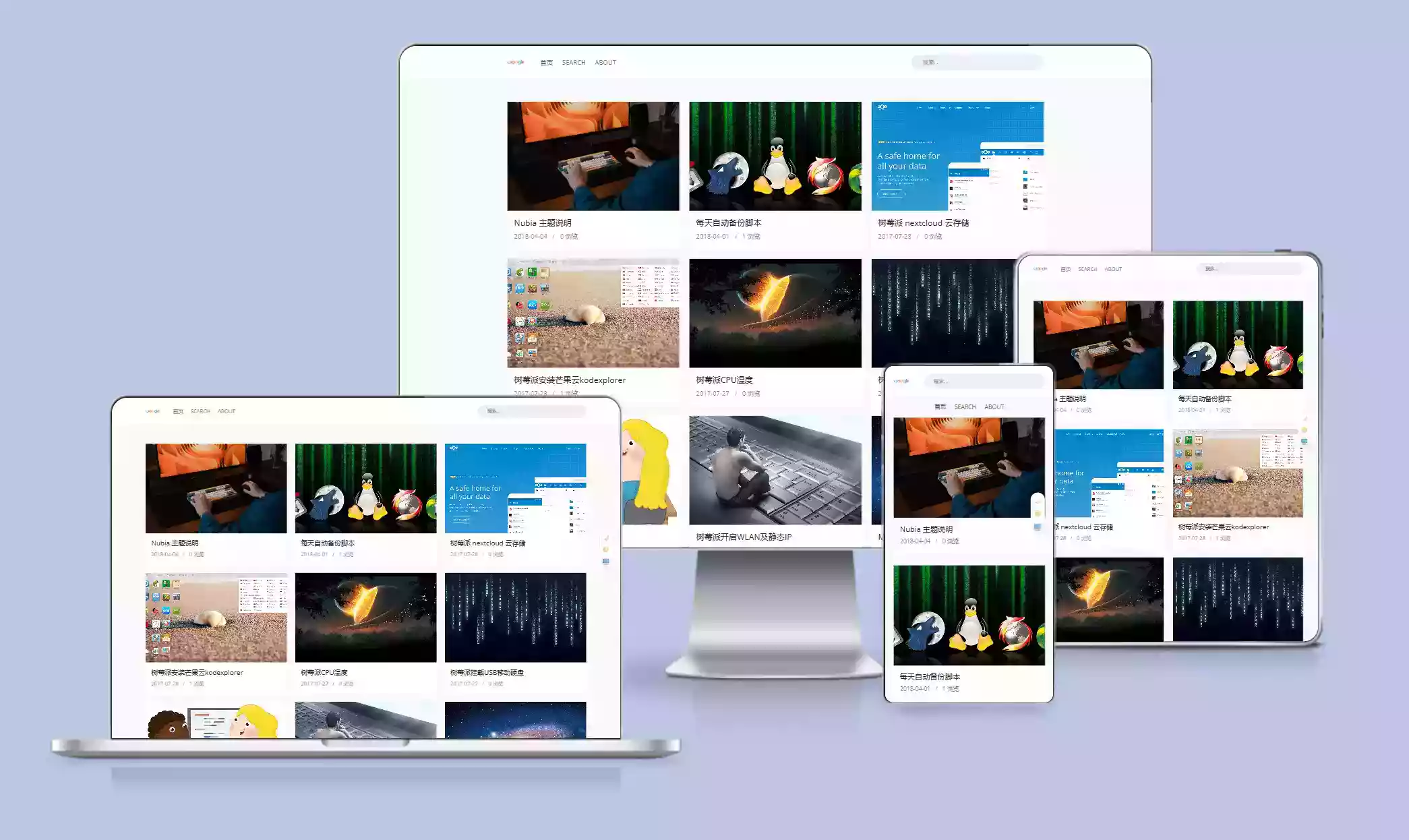The image size is (1409, 840).
Task: Select SEARCH in the laptop navbar
Action: (200, 411)
